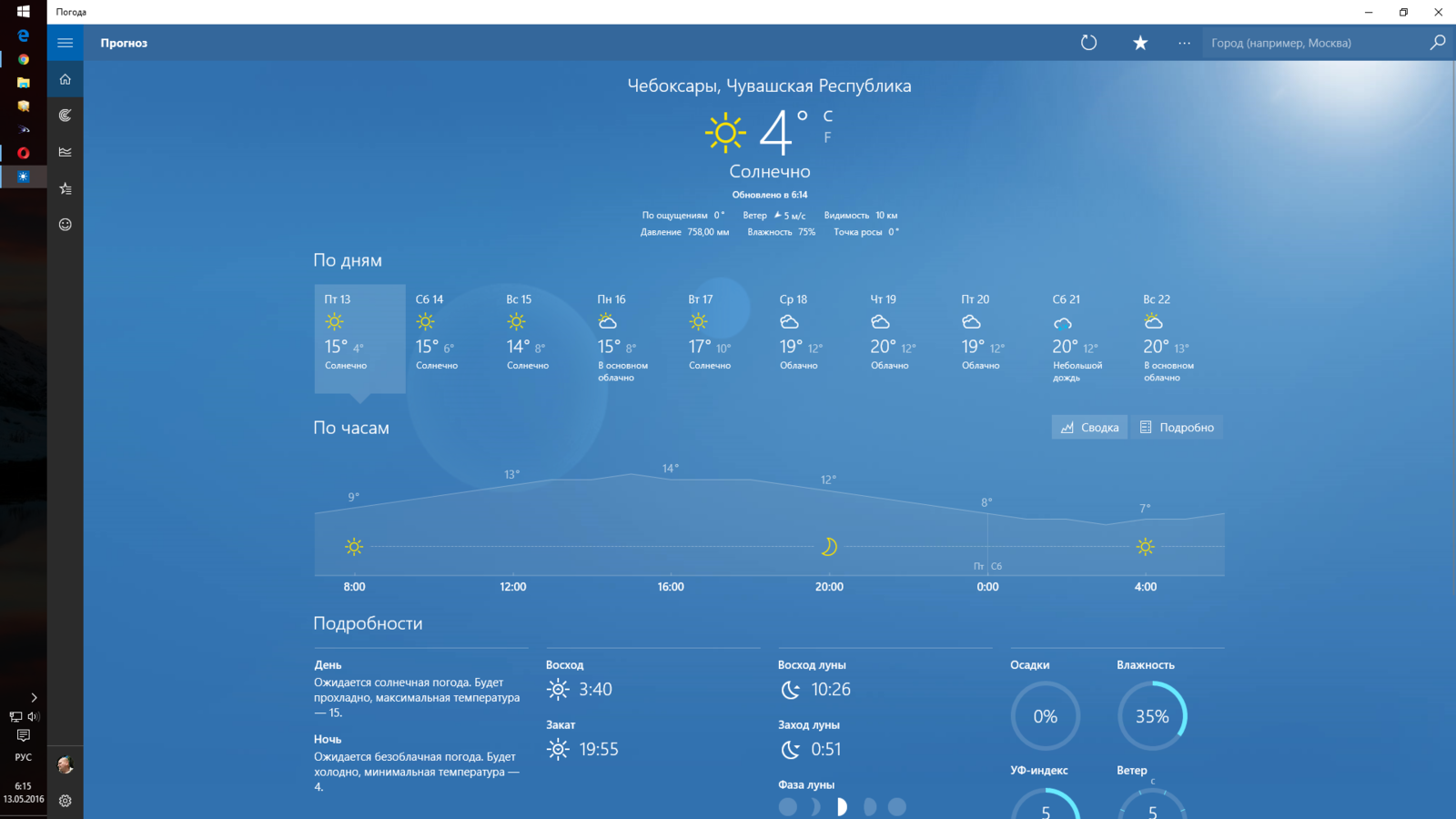Click the search magnifier icon
Image resolution: width=1456 pixels, height=819 pixels.
click(x=1437, y=43)
